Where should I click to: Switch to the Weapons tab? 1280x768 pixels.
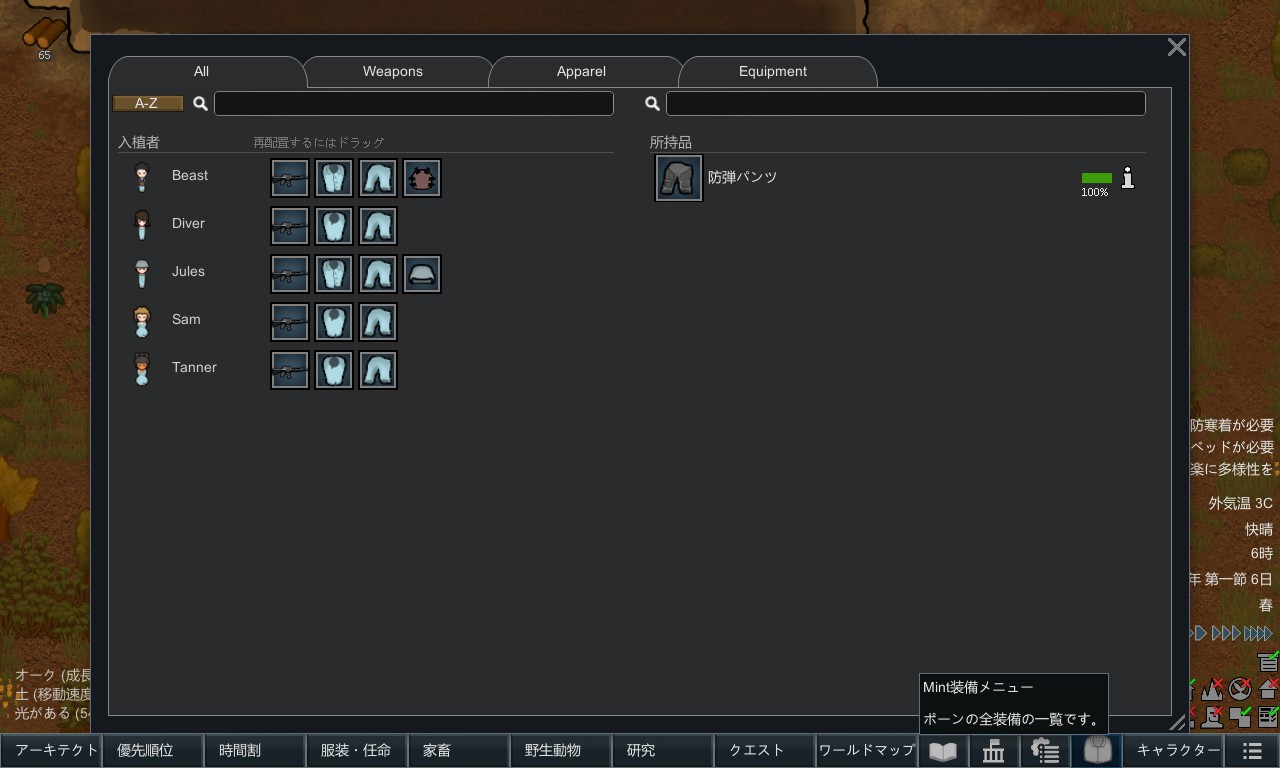coord(393,72)
